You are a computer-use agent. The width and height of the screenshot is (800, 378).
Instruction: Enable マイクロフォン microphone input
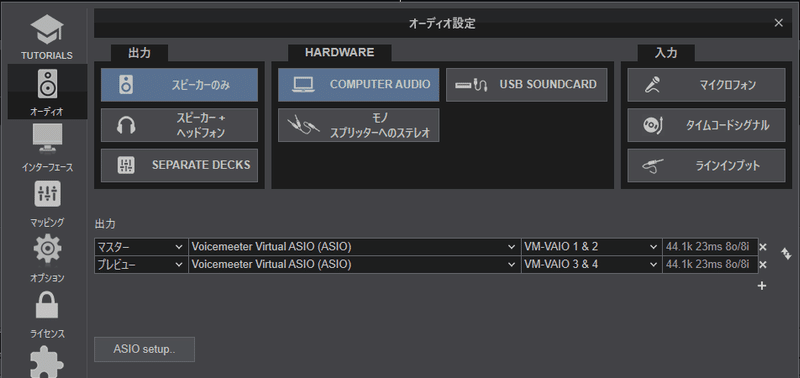[x=706, y=85]
